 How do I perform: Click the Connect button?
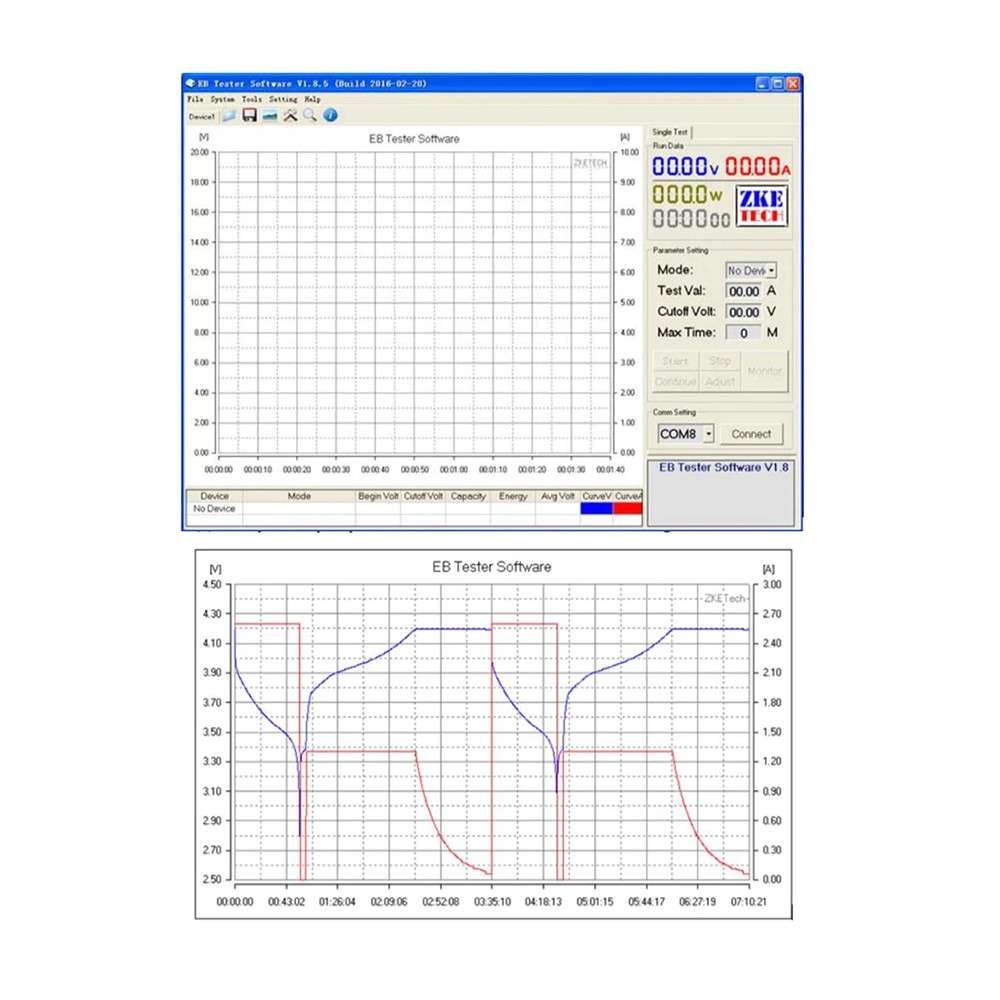tap(752, 433)
